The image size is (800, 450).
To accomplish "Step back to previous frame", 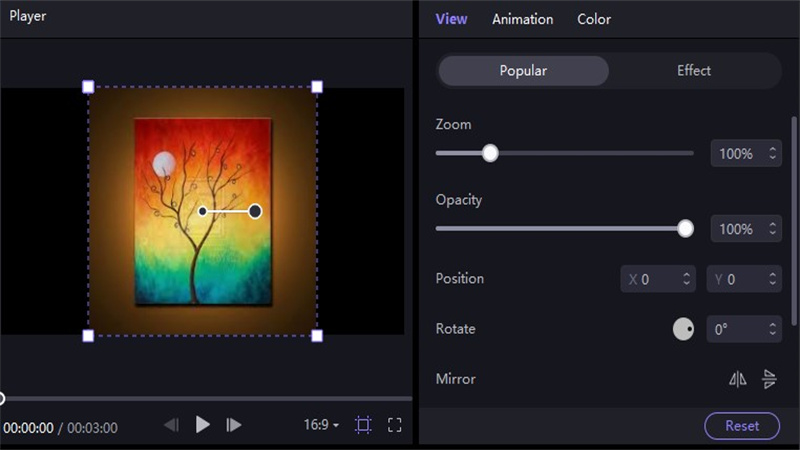I will [172, 425].
